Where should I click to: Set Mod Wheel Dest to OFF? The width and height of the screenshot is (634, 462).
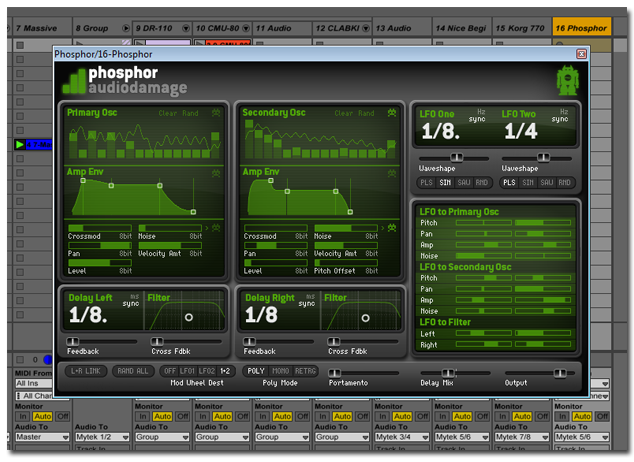pyautogui.click(x=170, y=371)
